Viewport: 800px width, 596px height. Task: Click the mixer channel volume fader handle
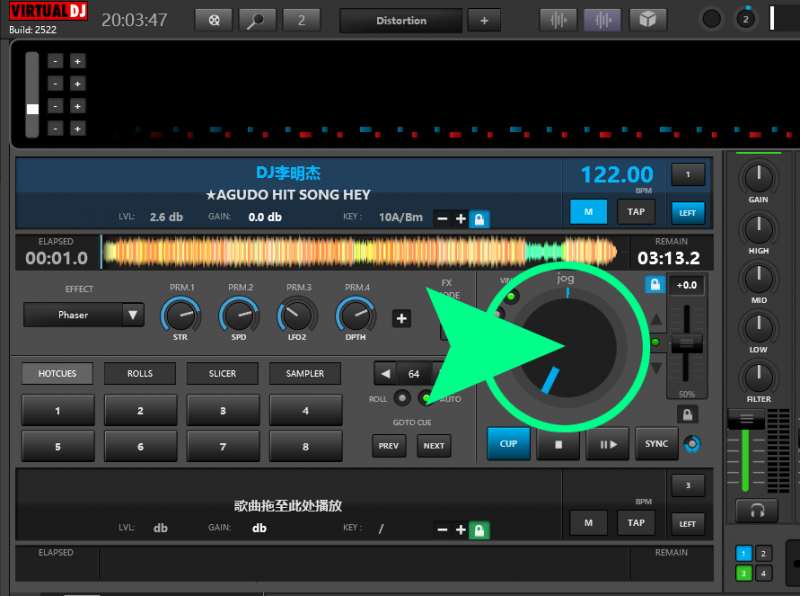click(x=746, y=419)
